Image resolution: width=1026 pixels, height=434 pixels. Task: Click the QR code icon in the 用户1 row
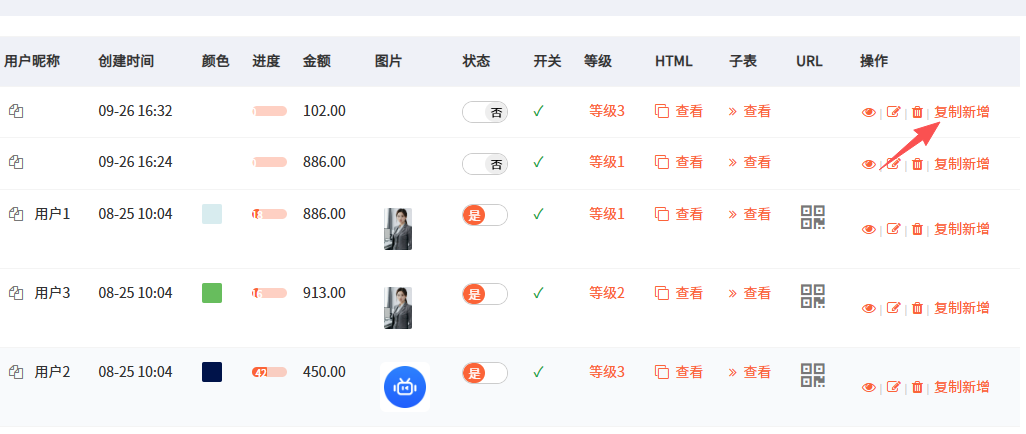tap(813, 217)
